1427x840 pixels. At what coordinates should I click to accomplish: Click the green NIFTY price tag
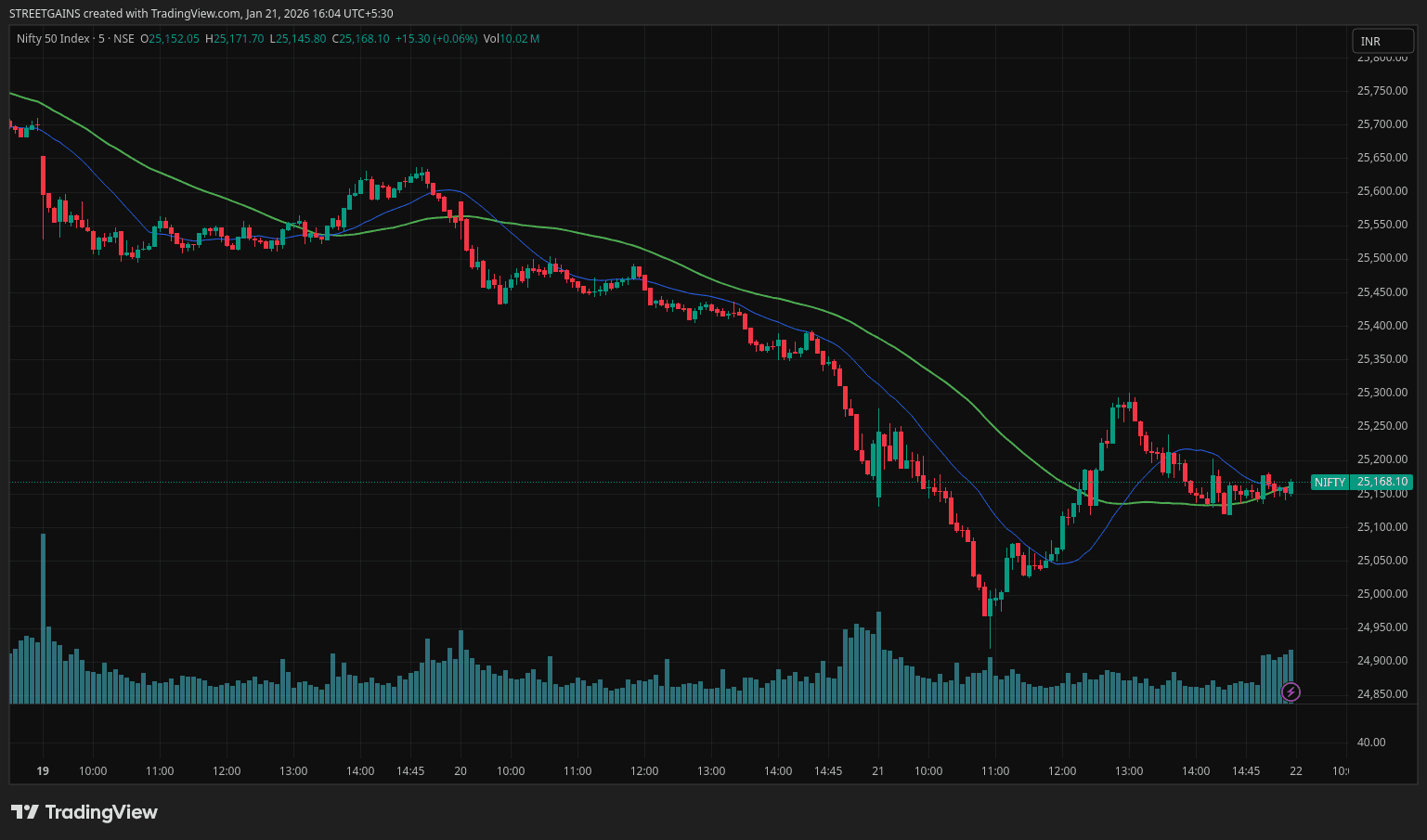(x=1330, y=482)
